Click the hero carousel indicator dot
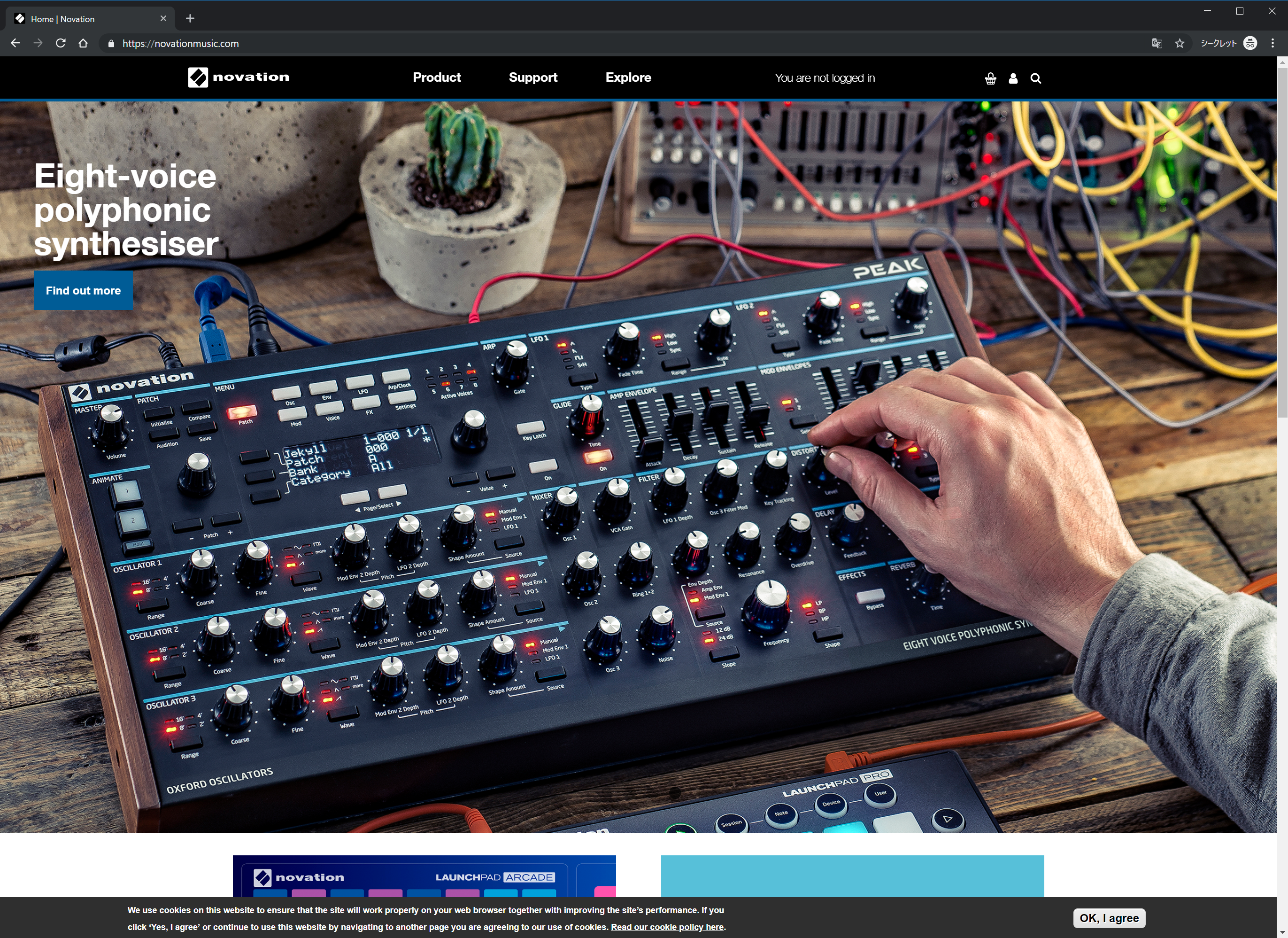 (675, 793)
